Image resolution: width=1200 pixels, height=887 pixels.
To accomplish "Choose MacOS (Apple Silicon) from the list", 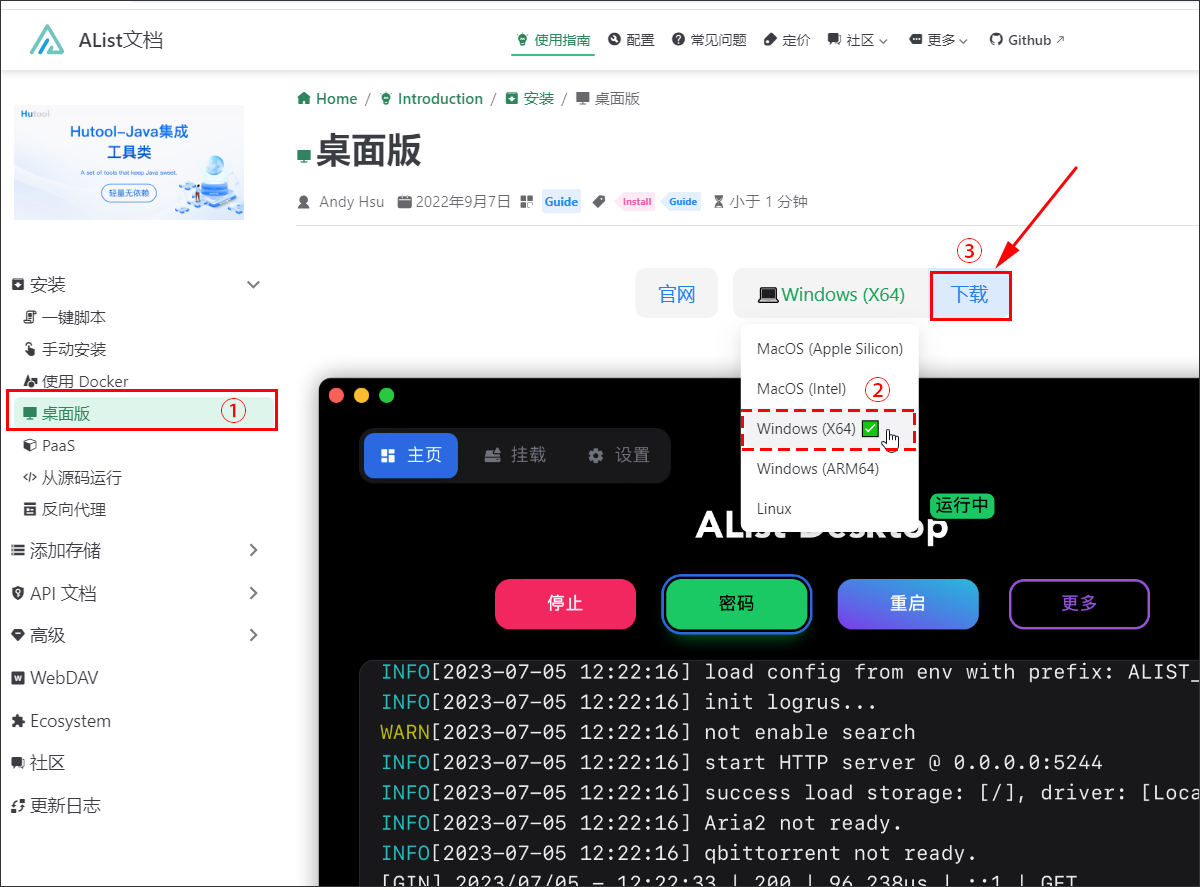I will click(830, 349).
